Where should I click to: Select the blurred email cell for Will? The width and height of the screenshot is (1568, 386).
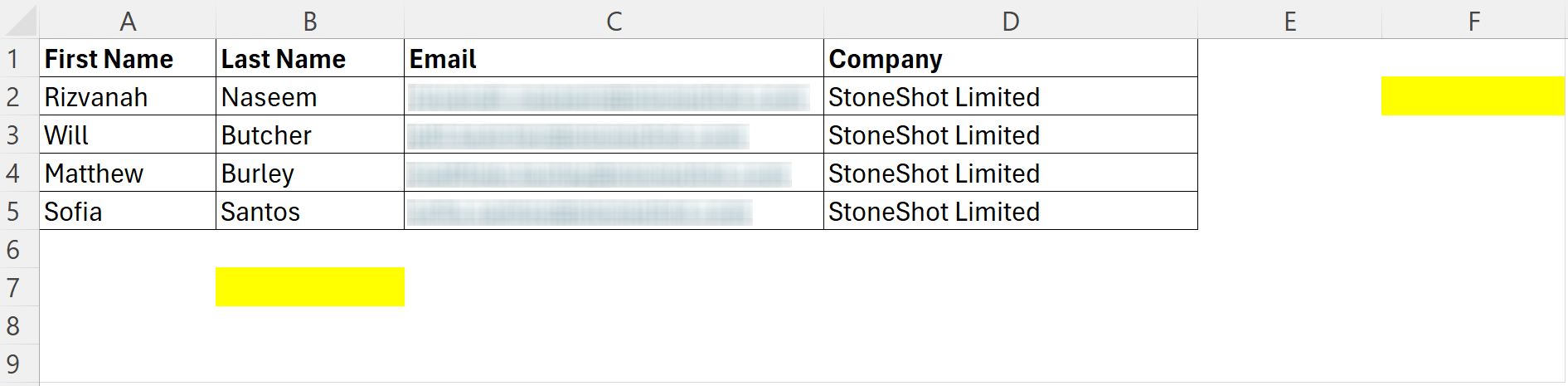(x=614, y=134)
